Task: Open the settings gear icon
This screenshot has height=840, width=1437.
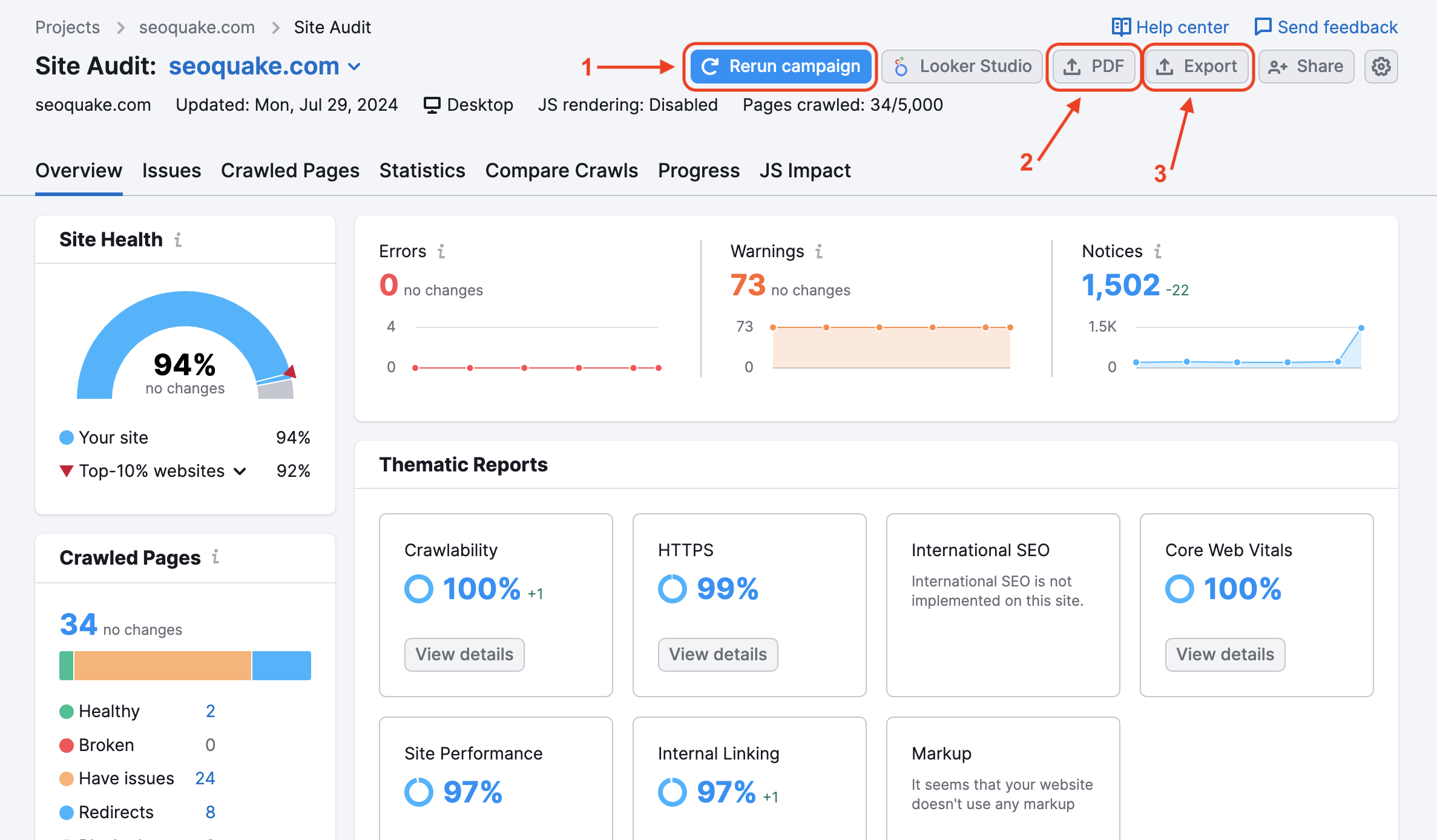Action: (1381, 67)
